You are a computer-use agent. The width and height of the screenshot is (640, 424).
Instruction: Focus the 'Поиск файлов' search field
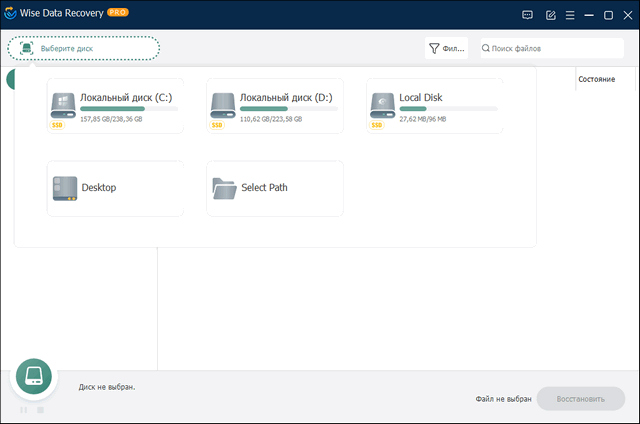(x=552, y=48)
